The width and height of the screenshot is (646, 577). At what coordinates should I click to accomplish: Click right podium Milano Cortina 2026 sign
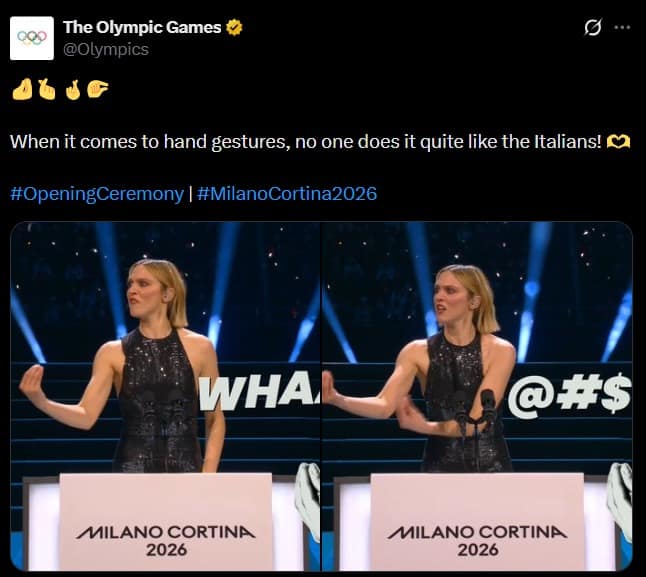477,521
